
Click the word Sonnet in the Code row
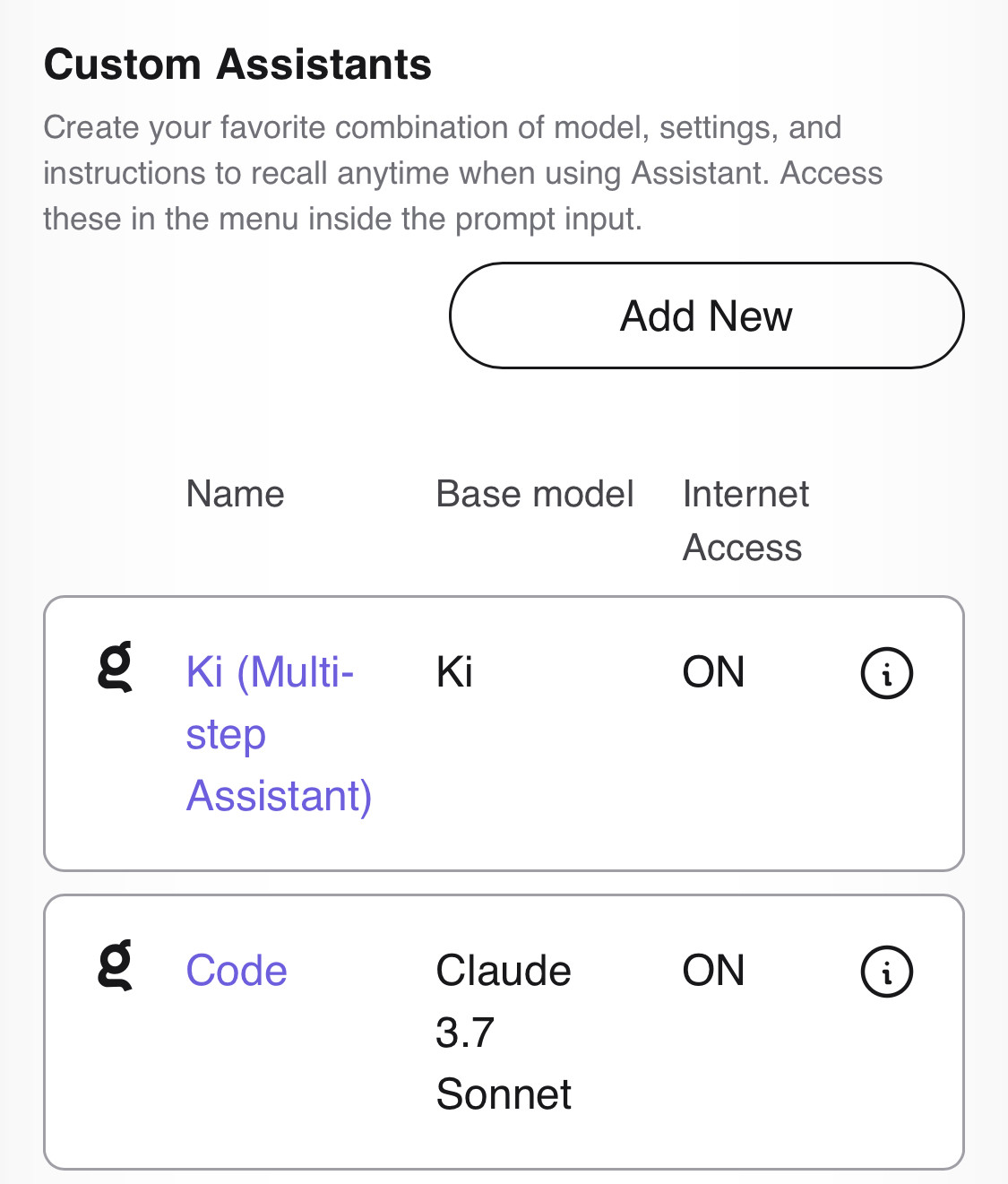[x=503, y=1094]
